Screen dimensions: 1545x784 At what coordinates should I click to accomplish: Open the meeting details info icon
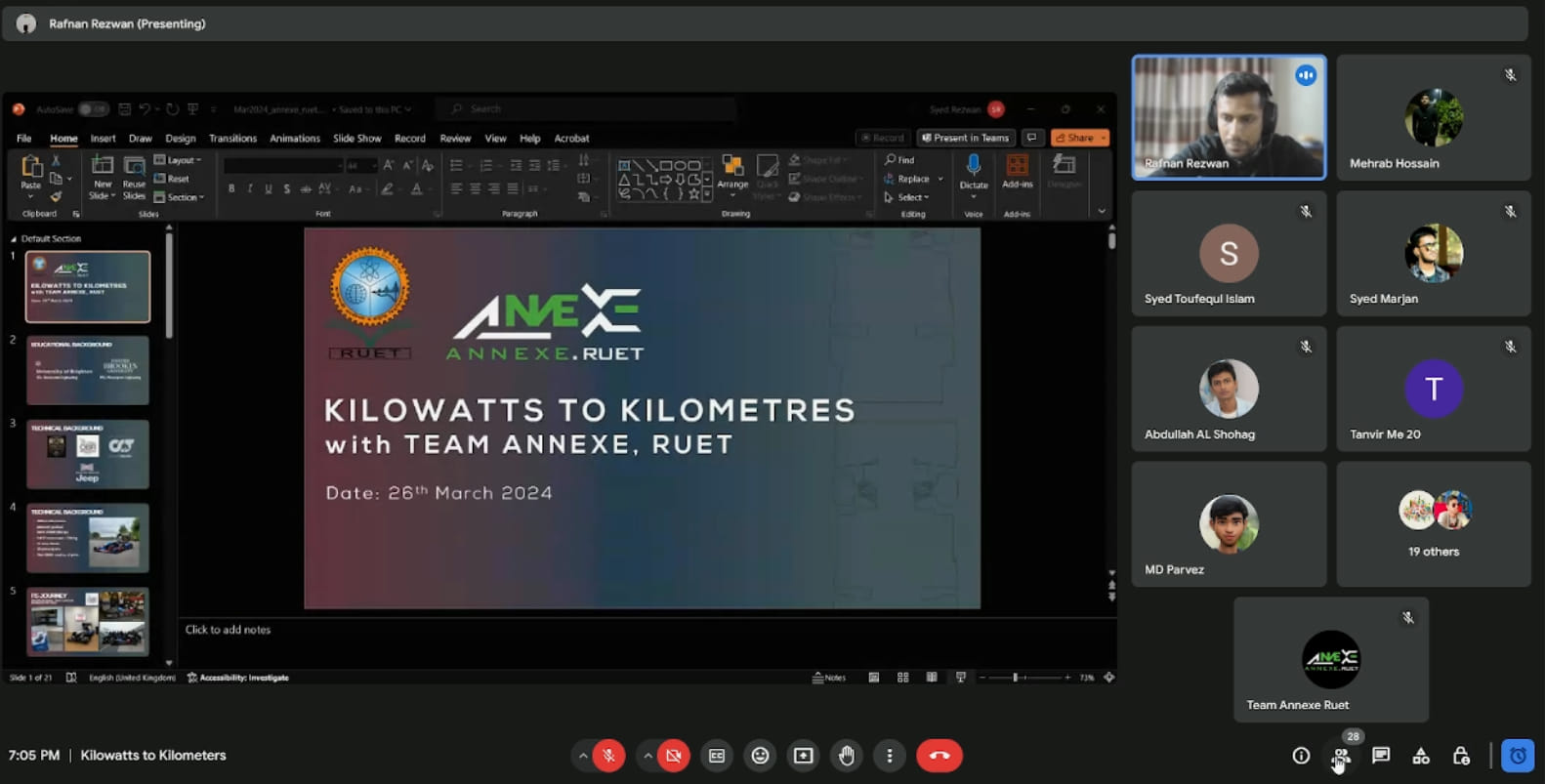click(x=1301, y=756)
